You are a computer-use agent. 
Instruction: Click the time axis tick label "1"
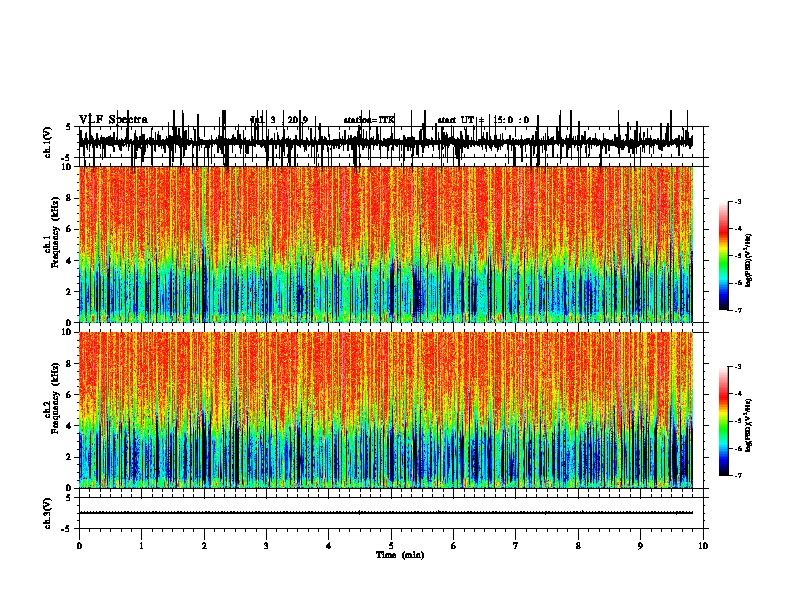(141, 546)
